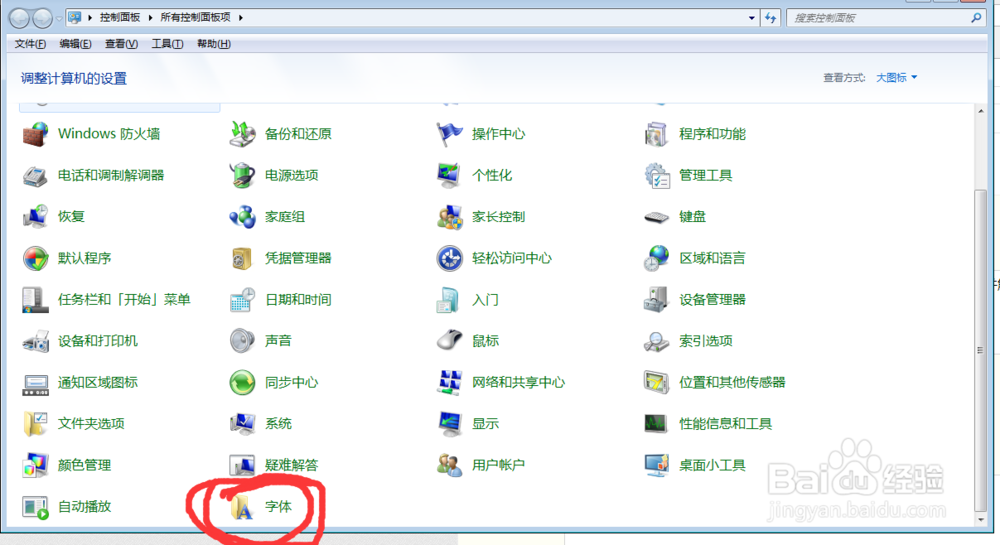
Task: Click the refresh button beside address bar
Action: point(770,18)
